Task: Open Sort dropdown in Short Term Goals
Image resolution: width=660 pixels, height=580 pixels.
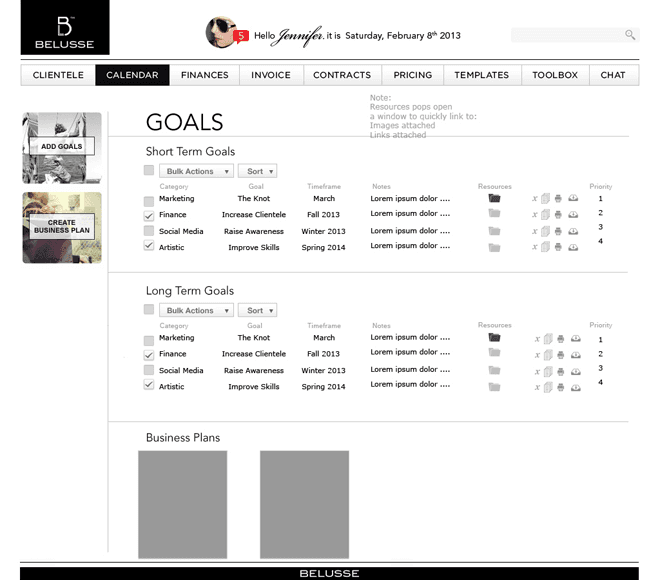Action: [258, 171]
